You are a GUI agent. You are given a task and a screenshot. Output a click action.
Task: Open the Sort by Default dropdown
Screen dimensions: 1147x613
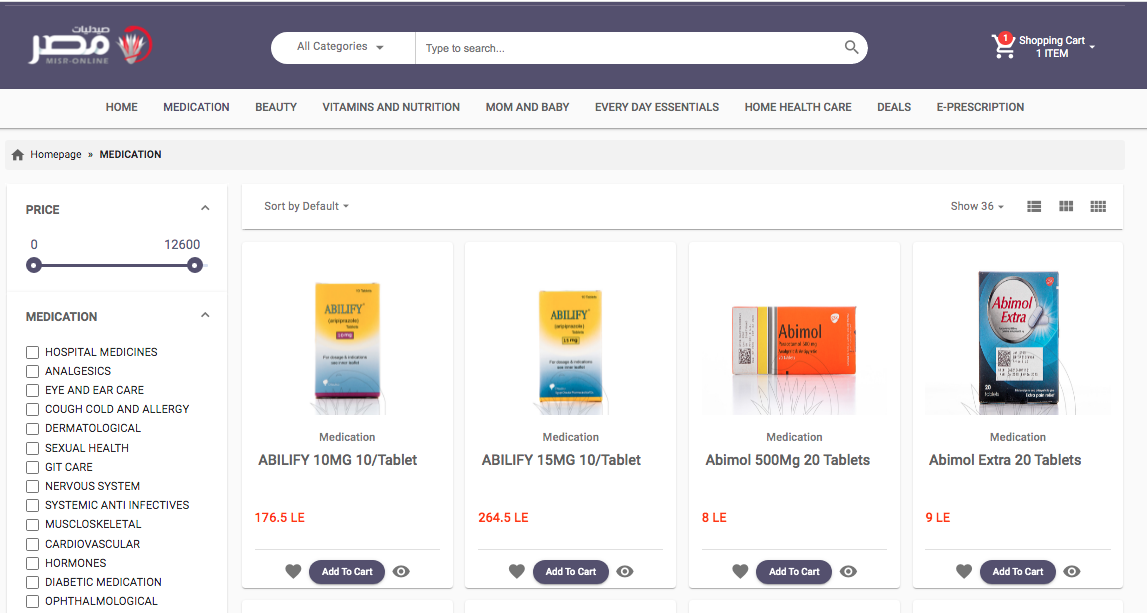pyautogui.click(x=306, y=206)
